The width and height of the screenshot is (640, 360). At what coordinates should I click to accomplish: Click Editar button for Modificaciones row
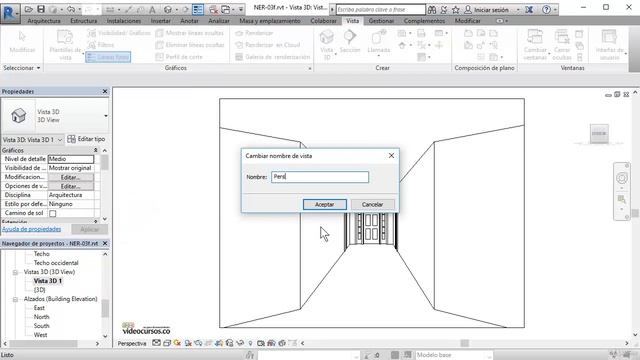coord(71,177)
